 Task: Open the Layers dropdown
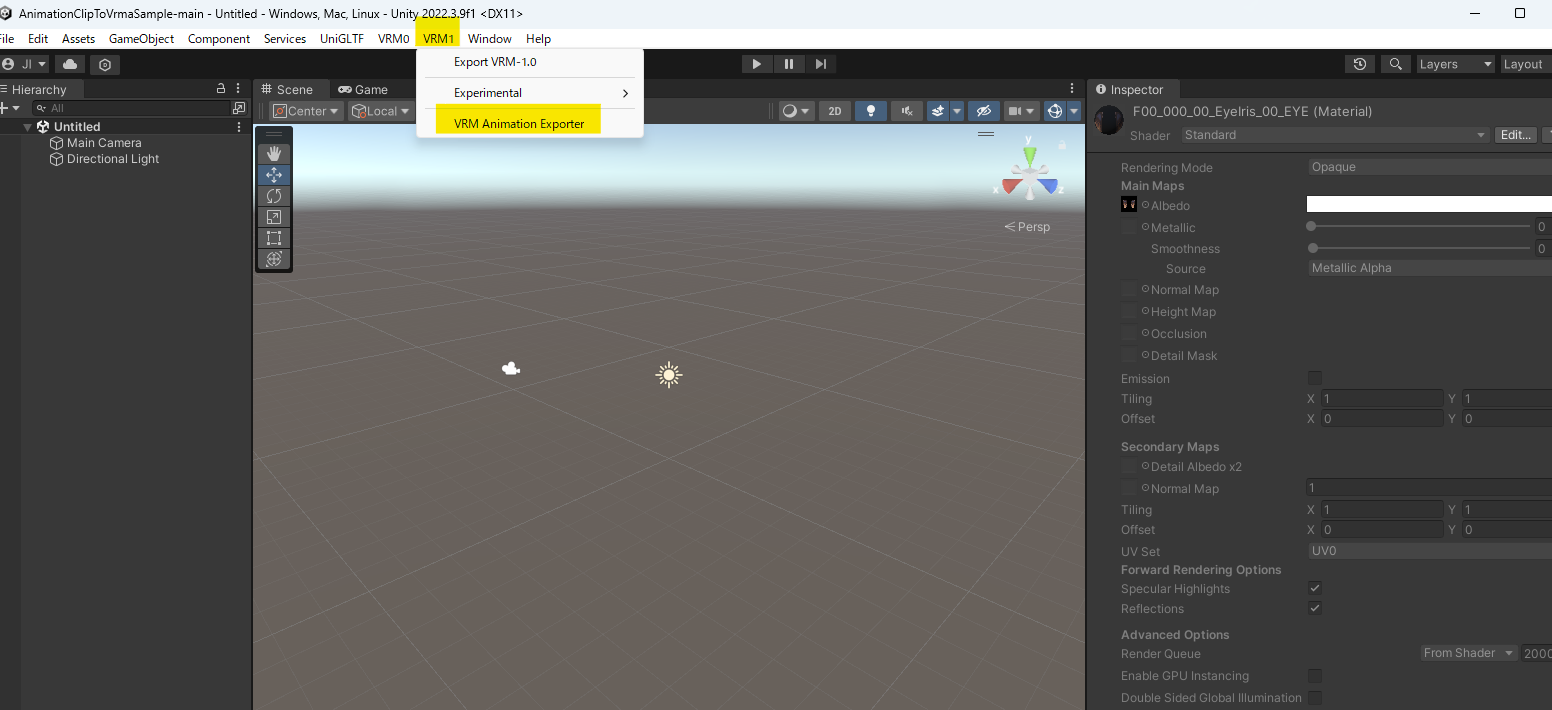point(1454,64)
